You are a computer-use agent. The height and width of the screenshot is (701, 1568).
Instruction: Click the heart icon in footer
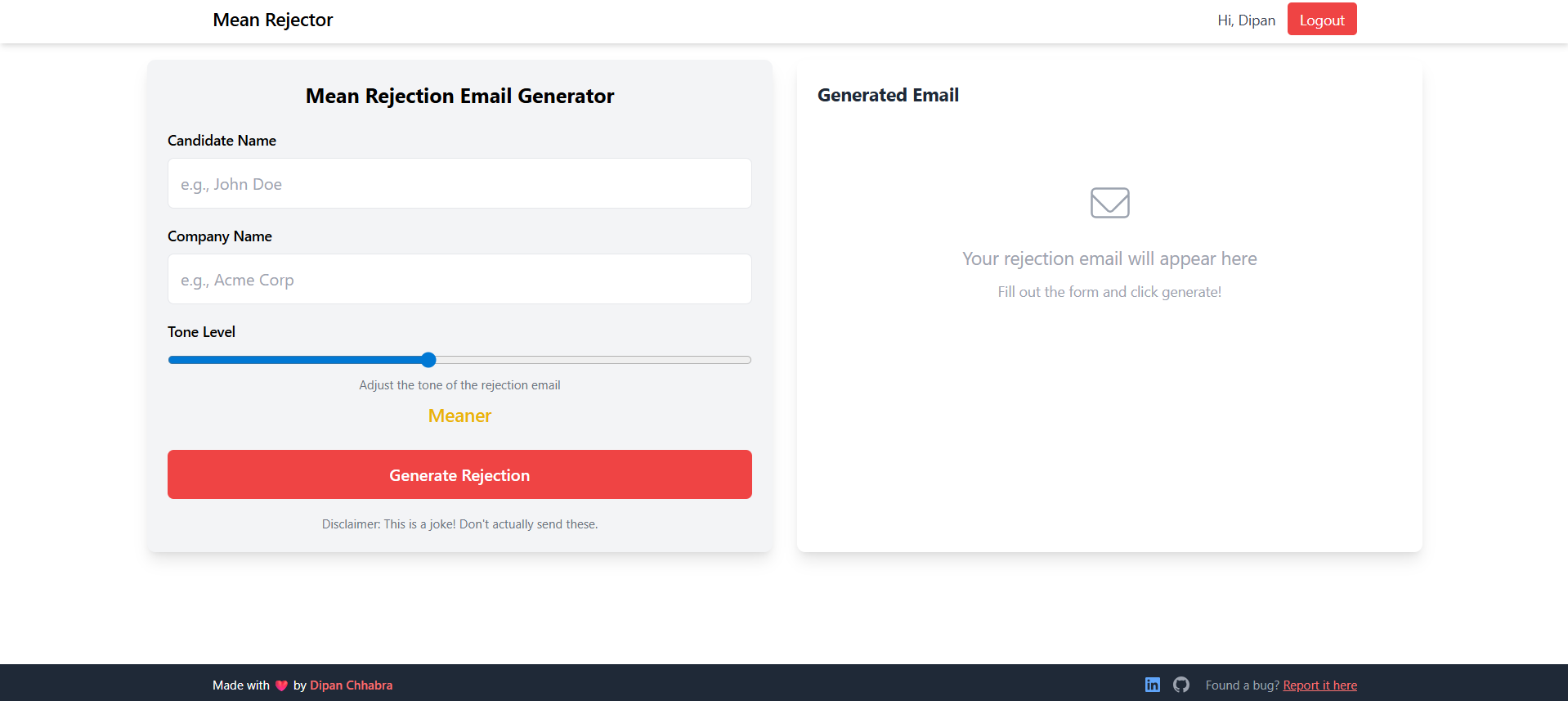pos(281,685)
